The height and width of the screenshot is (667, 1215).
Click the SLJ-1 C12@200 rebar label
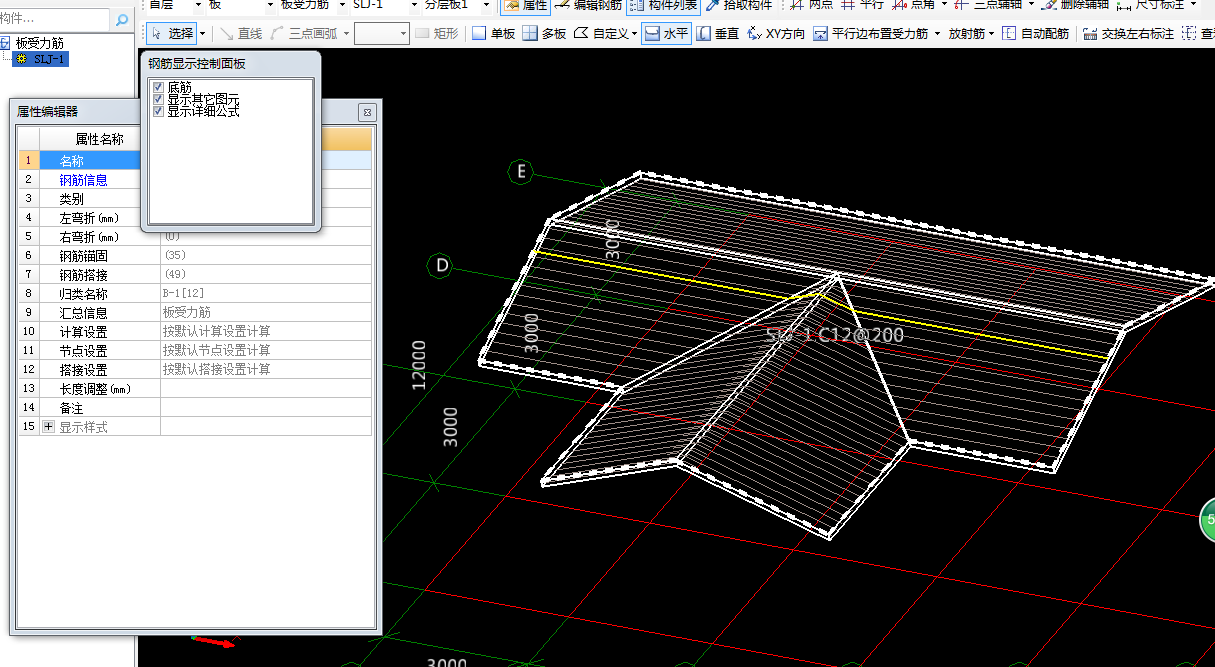point(834,335)
